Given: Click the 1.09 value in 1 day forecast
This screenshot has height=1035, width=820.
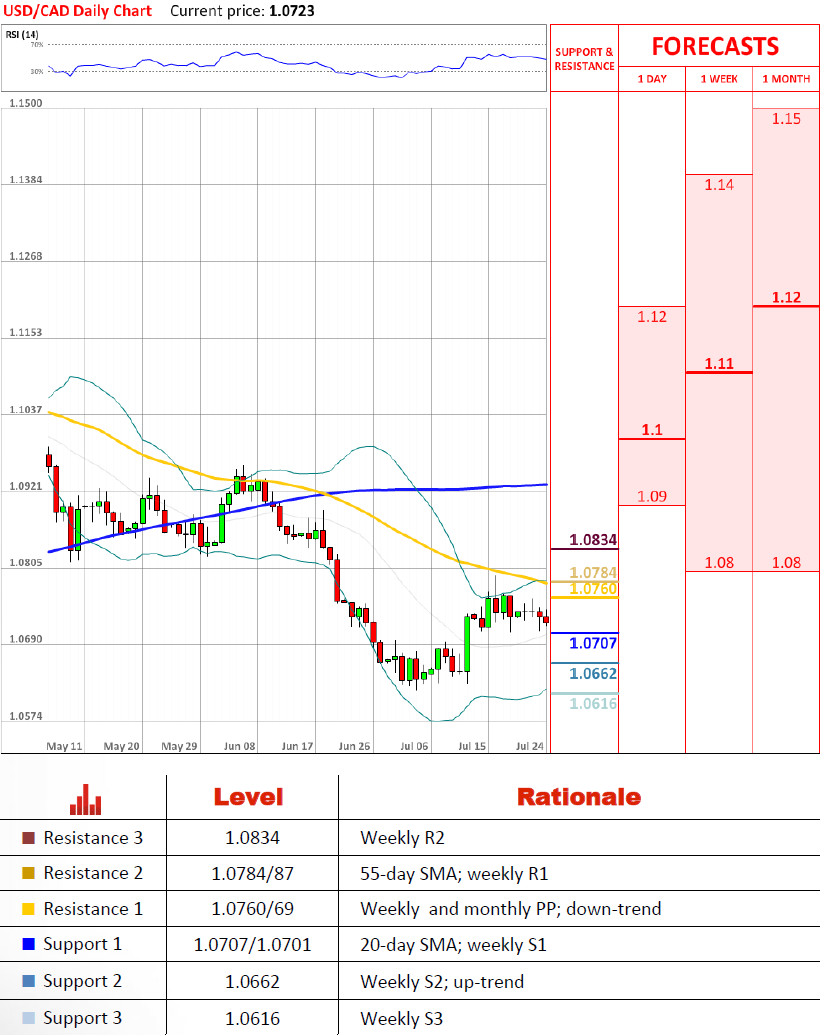Looking at the screenshot, I should point(652,496).
